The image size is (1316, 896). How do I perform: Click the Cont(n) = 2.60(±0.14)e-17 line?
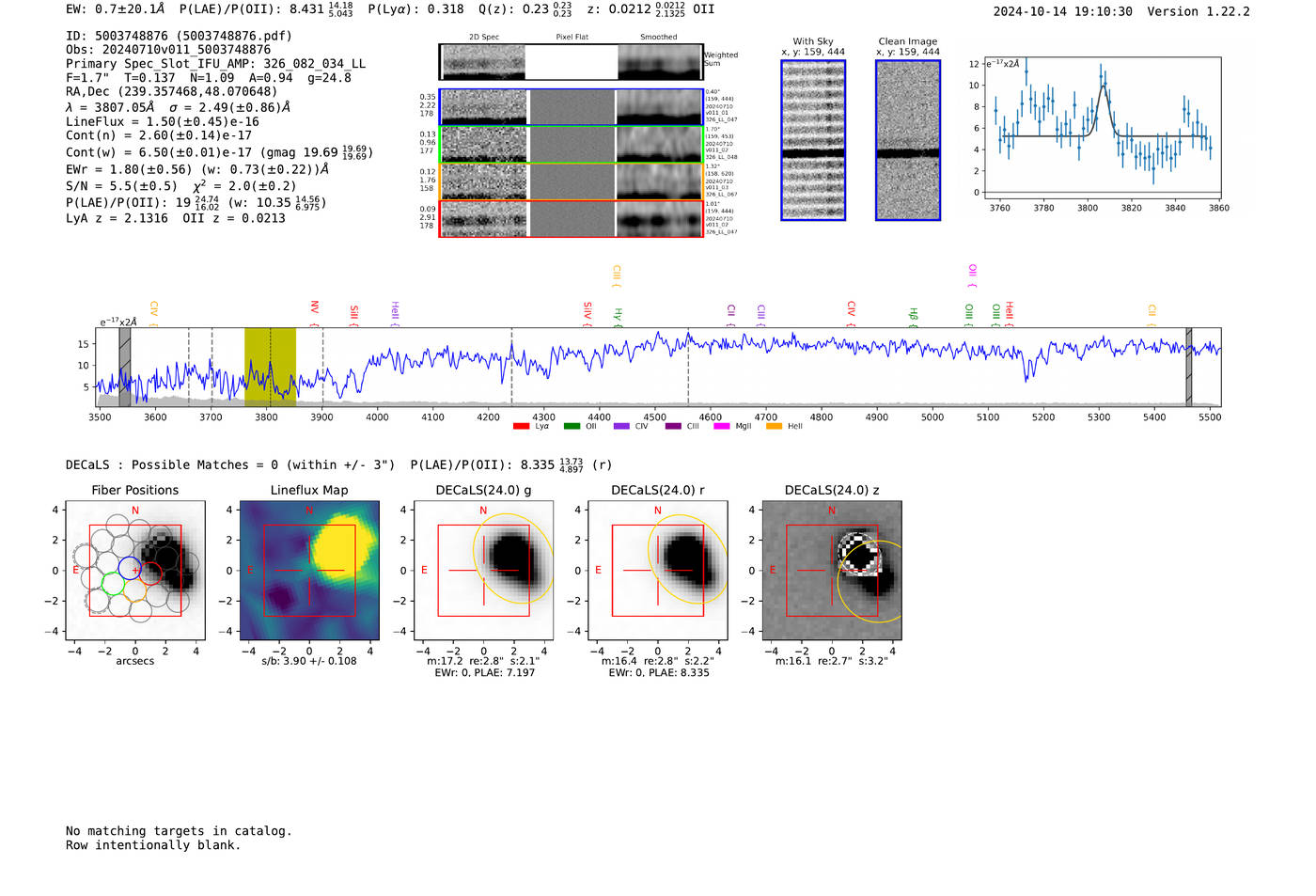159,135
